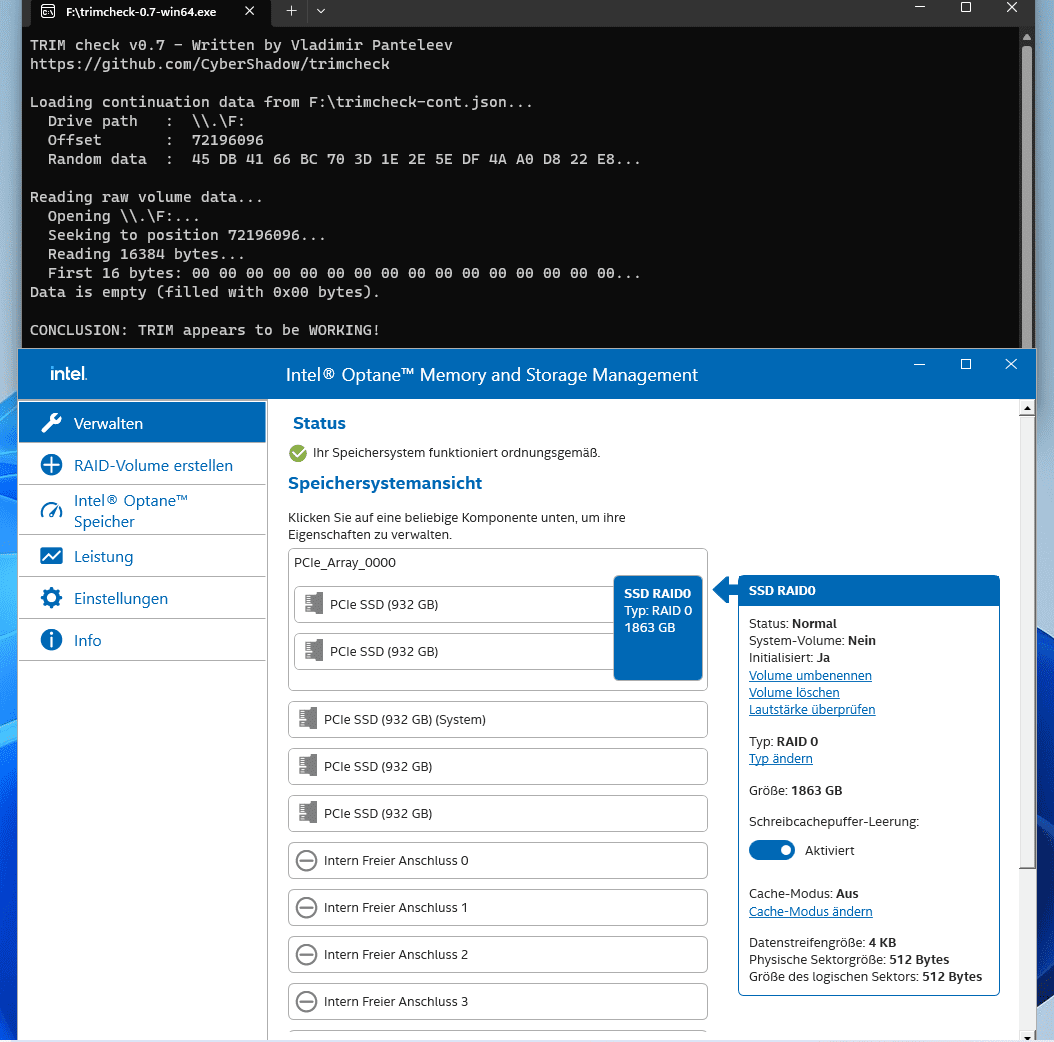
Task: Click the Intel window scrollbar up arrow
Action: click(x=1026, y=408)
